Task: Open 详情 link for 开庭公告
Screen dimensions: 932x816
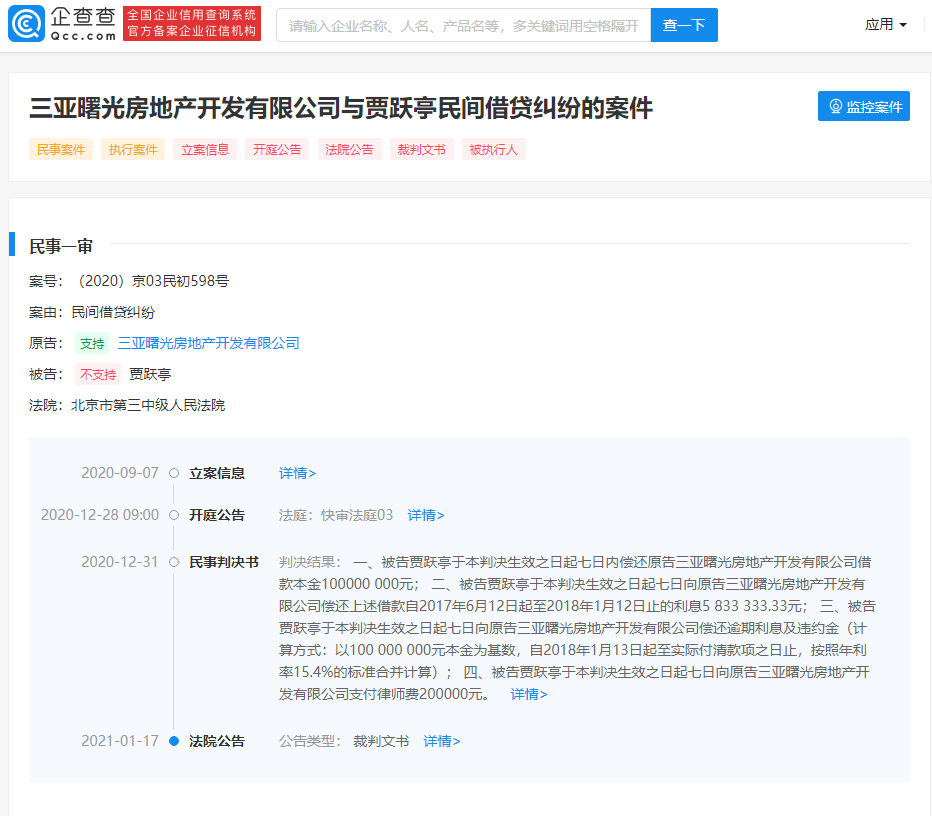Action: click(x=426, y=515)
